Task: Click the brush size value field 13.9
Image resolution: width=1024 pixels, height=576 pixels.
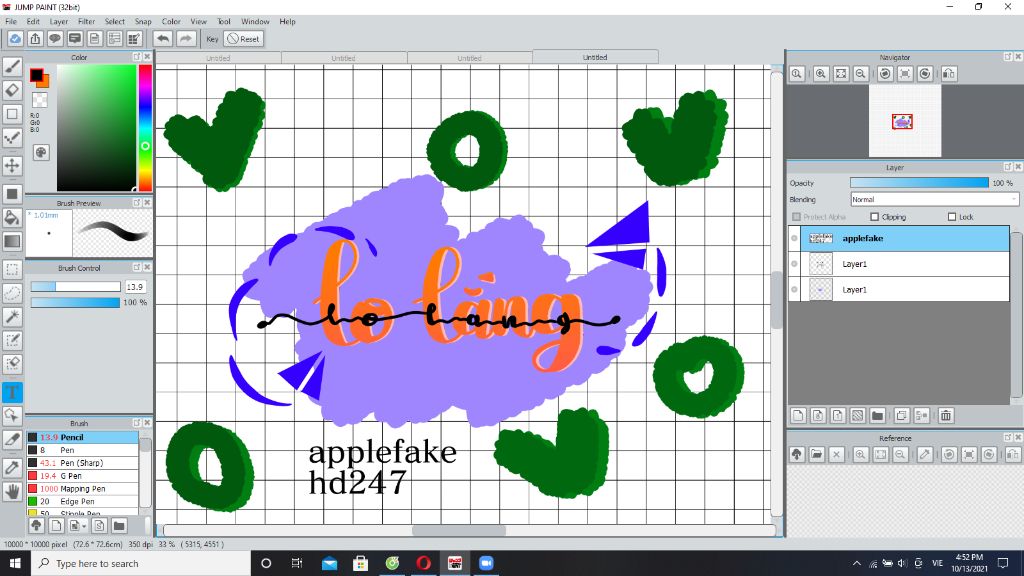Action: click(x=135, y=287)
